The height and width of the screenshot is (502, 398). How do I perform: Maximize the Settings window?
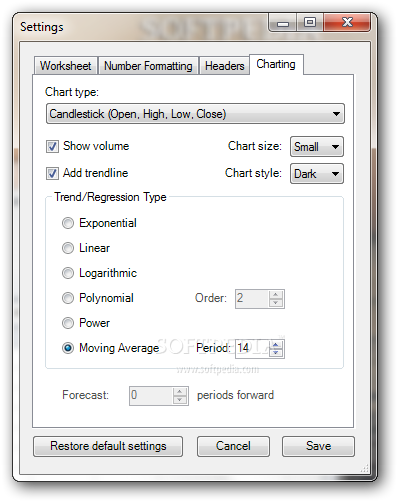tap(310, 23)
